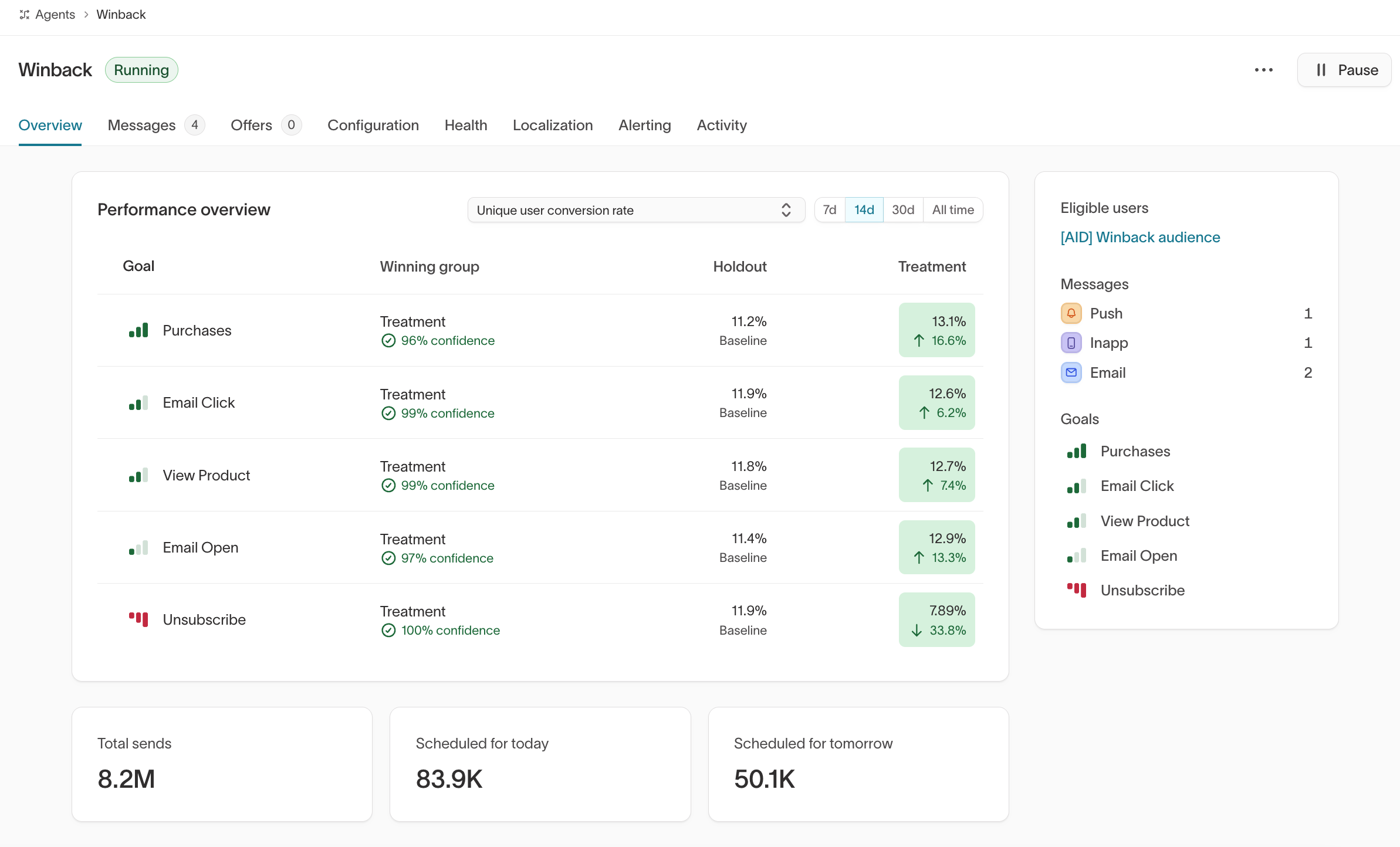Select the 30d time range

(x=903, y=210)
